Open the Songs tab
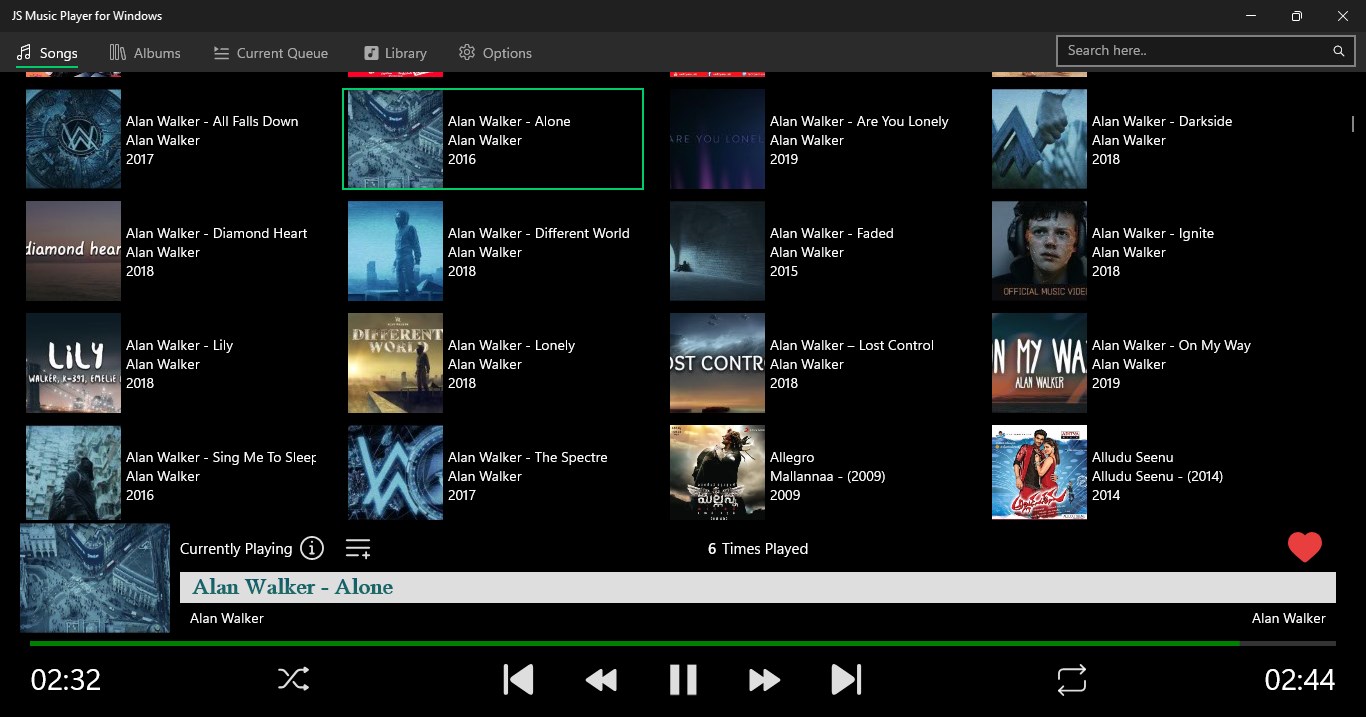 click(47, 53)
